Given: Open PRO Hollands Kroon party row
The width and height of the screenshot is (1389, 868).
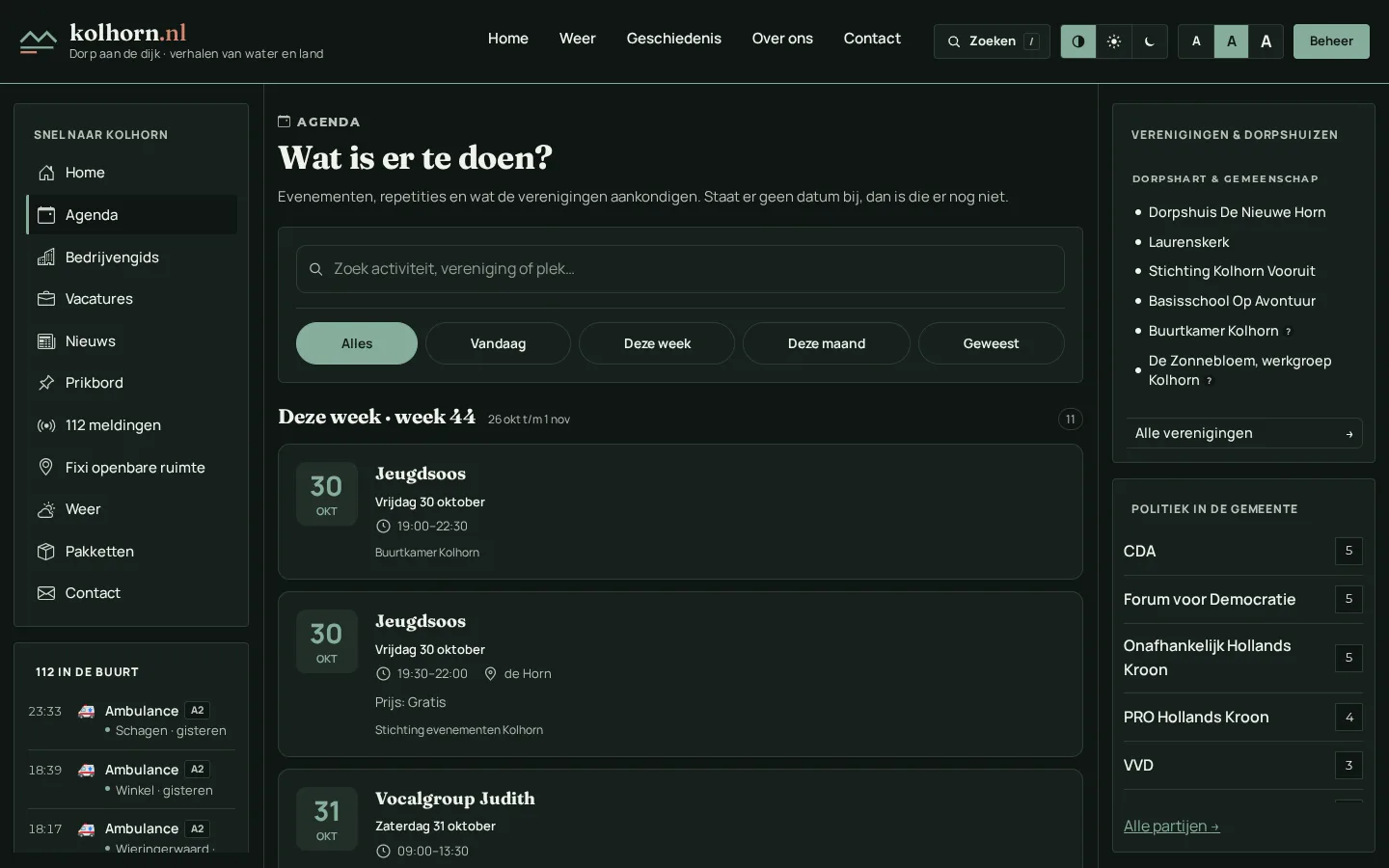Looking at the screenshot, I should tap(1243, 718).
